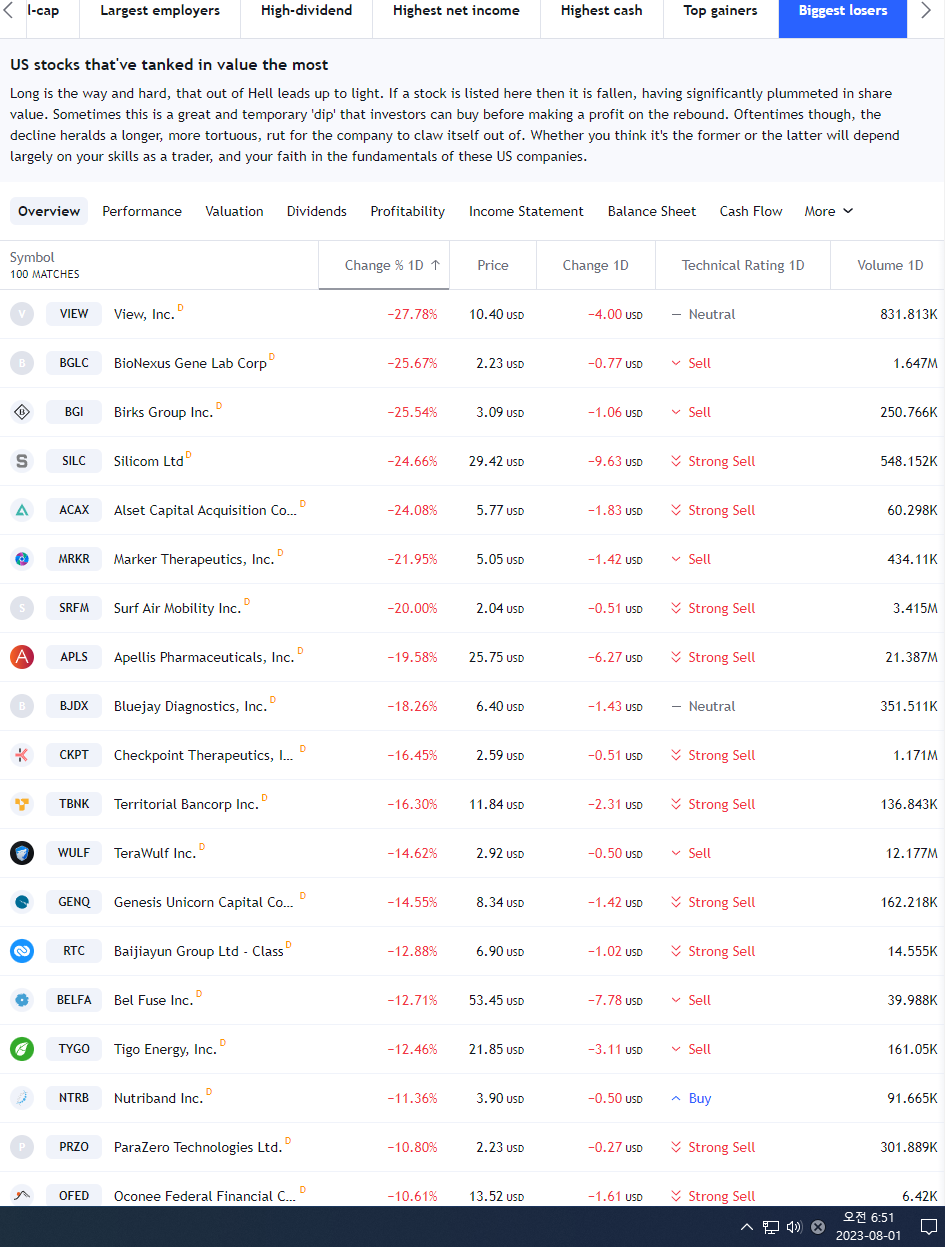
Task: Open the network status tray icon
Action: point(771,1227)
